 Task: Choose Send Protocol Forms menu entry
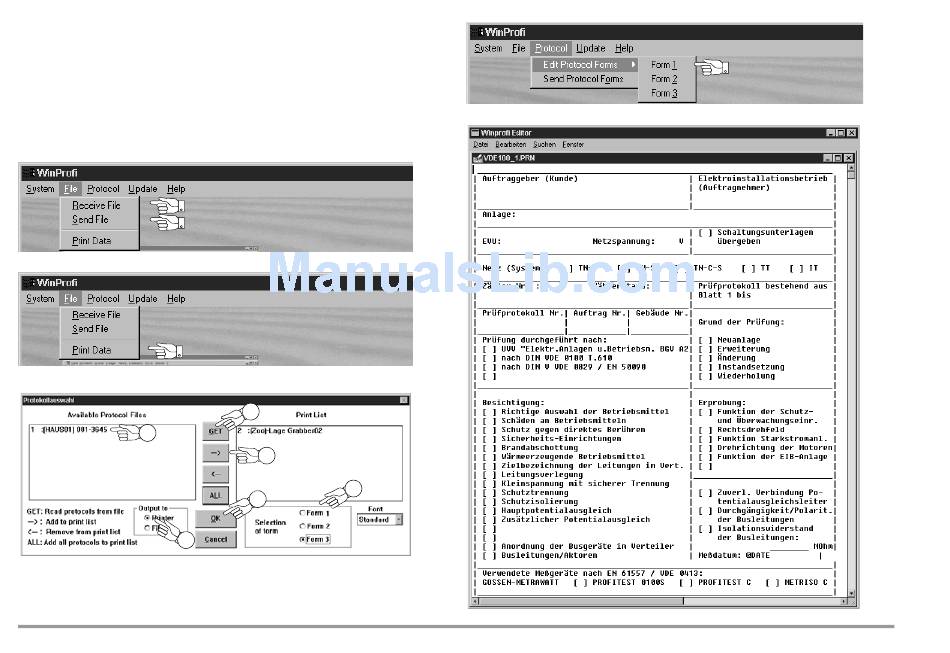[583, 79]
